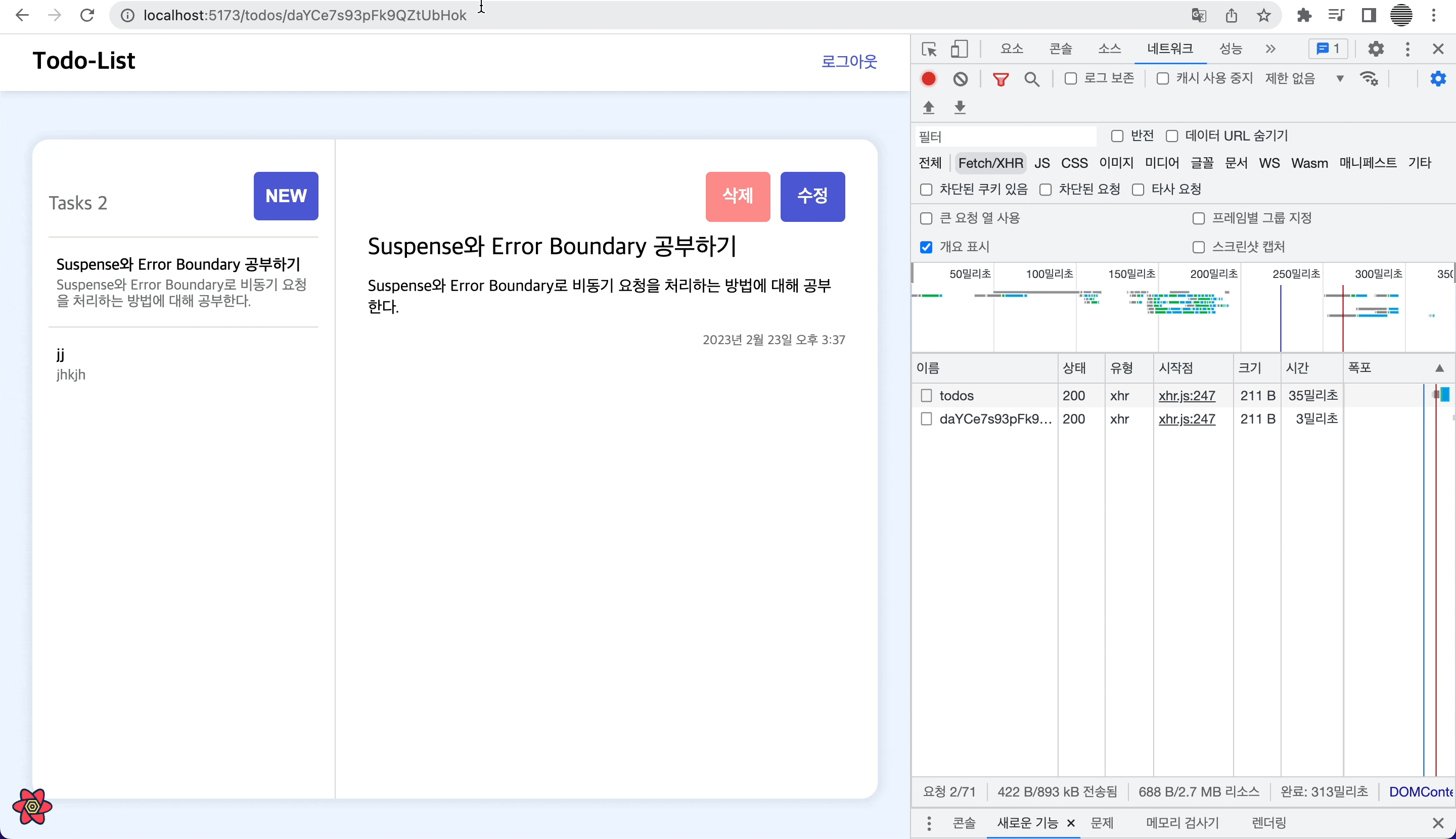Check the 반전 filter checkbox
1456x839 pixels.
click(1117, 136)
